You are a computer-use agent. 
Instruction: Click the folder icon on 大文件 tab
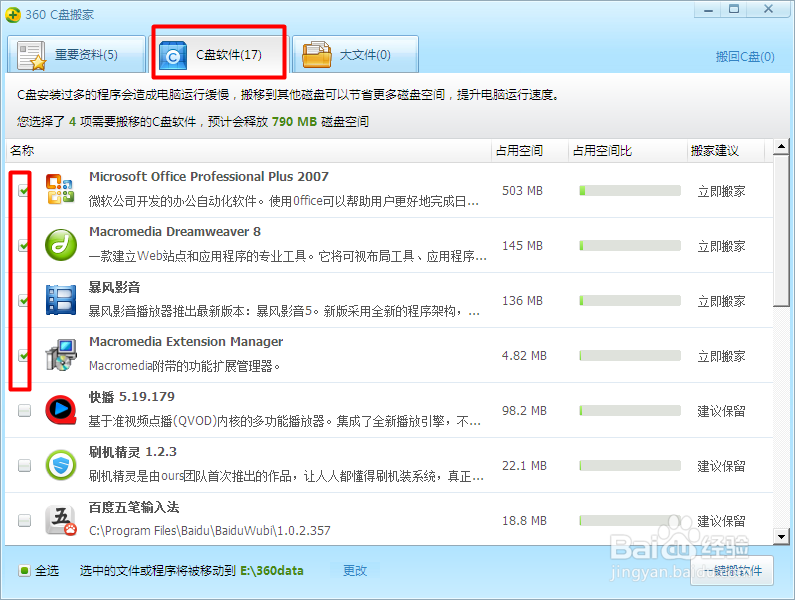317,55
